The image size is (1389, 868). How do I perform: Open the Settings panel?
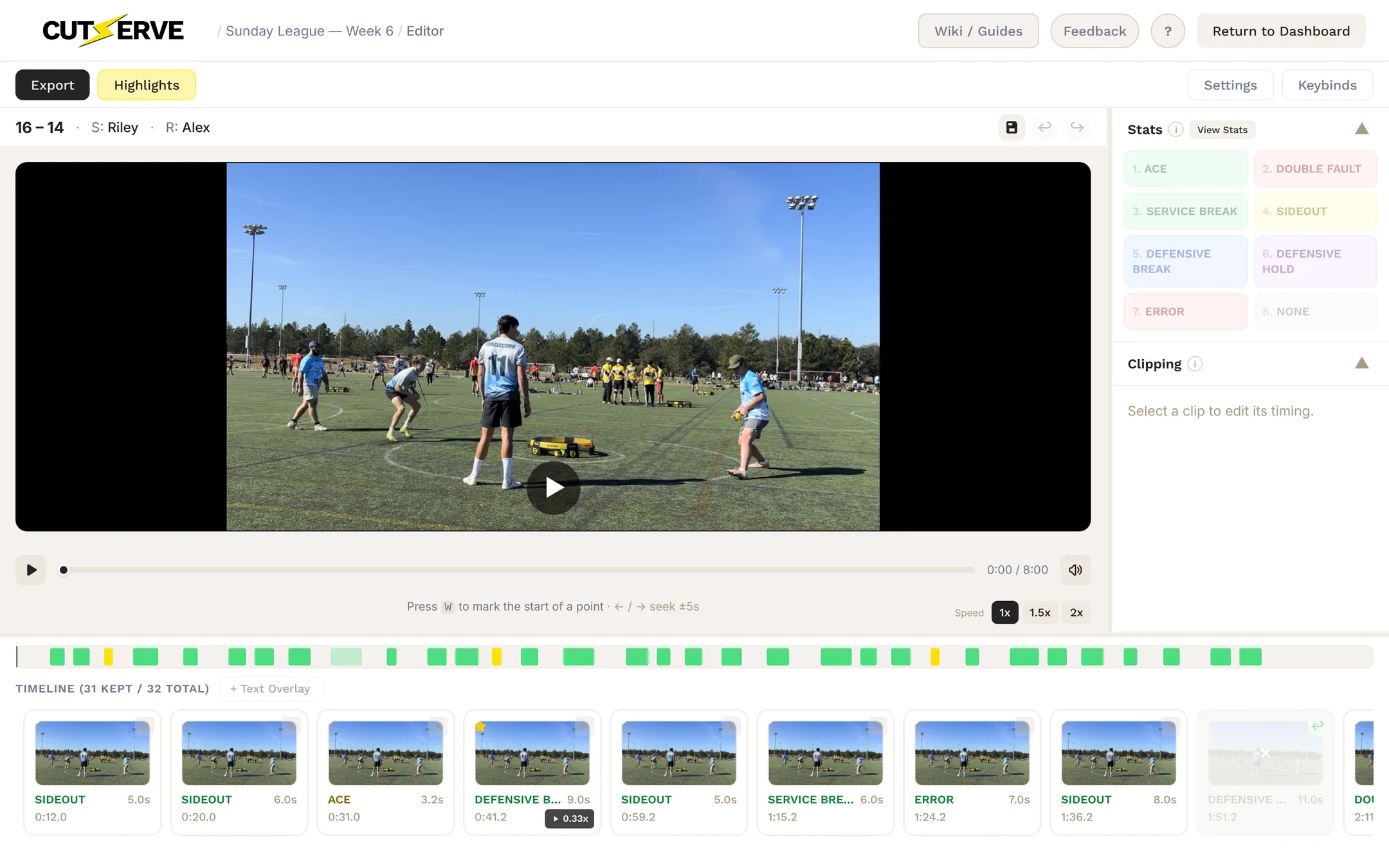coord(1230,85)
